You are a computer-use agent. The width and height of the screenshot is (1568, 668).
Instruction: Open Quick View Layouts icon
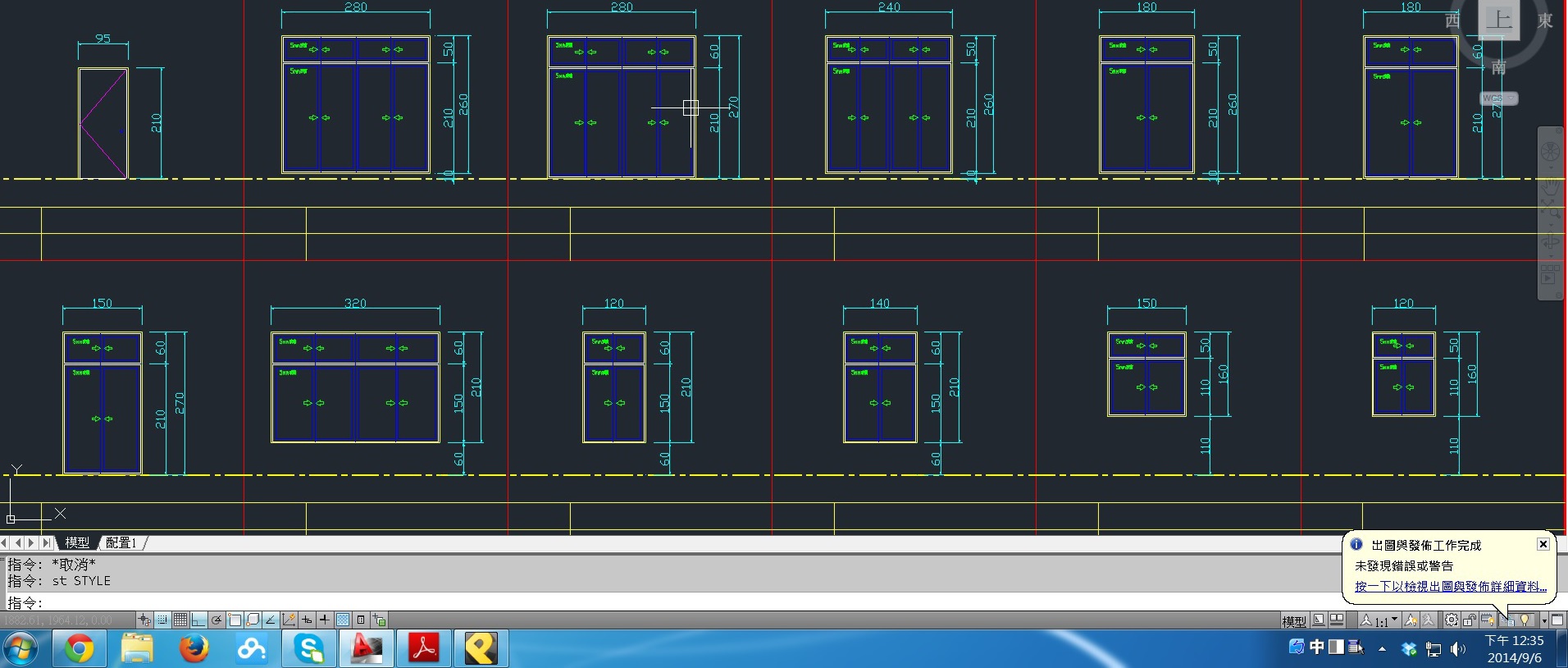click(1319, 620)
